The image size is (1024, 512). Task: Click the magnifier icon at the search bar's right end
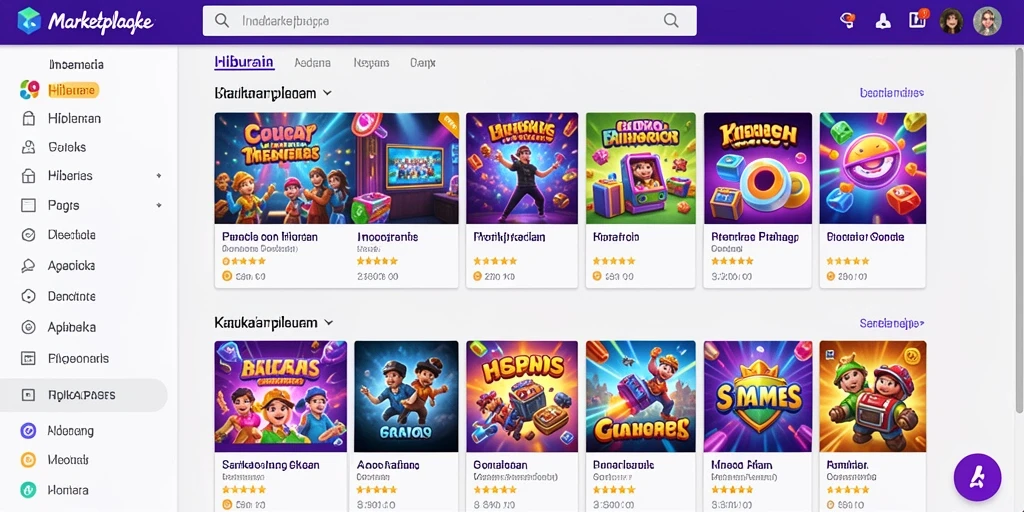point(671,21)
